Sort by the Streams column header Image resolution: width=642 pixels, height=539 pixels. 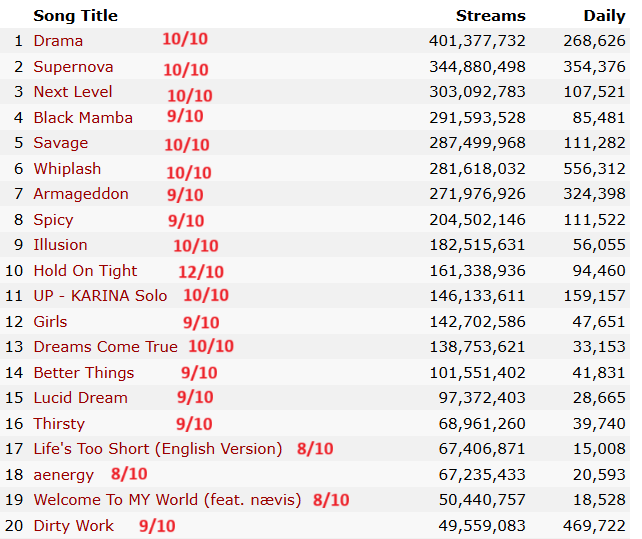(x=490, y=16)
